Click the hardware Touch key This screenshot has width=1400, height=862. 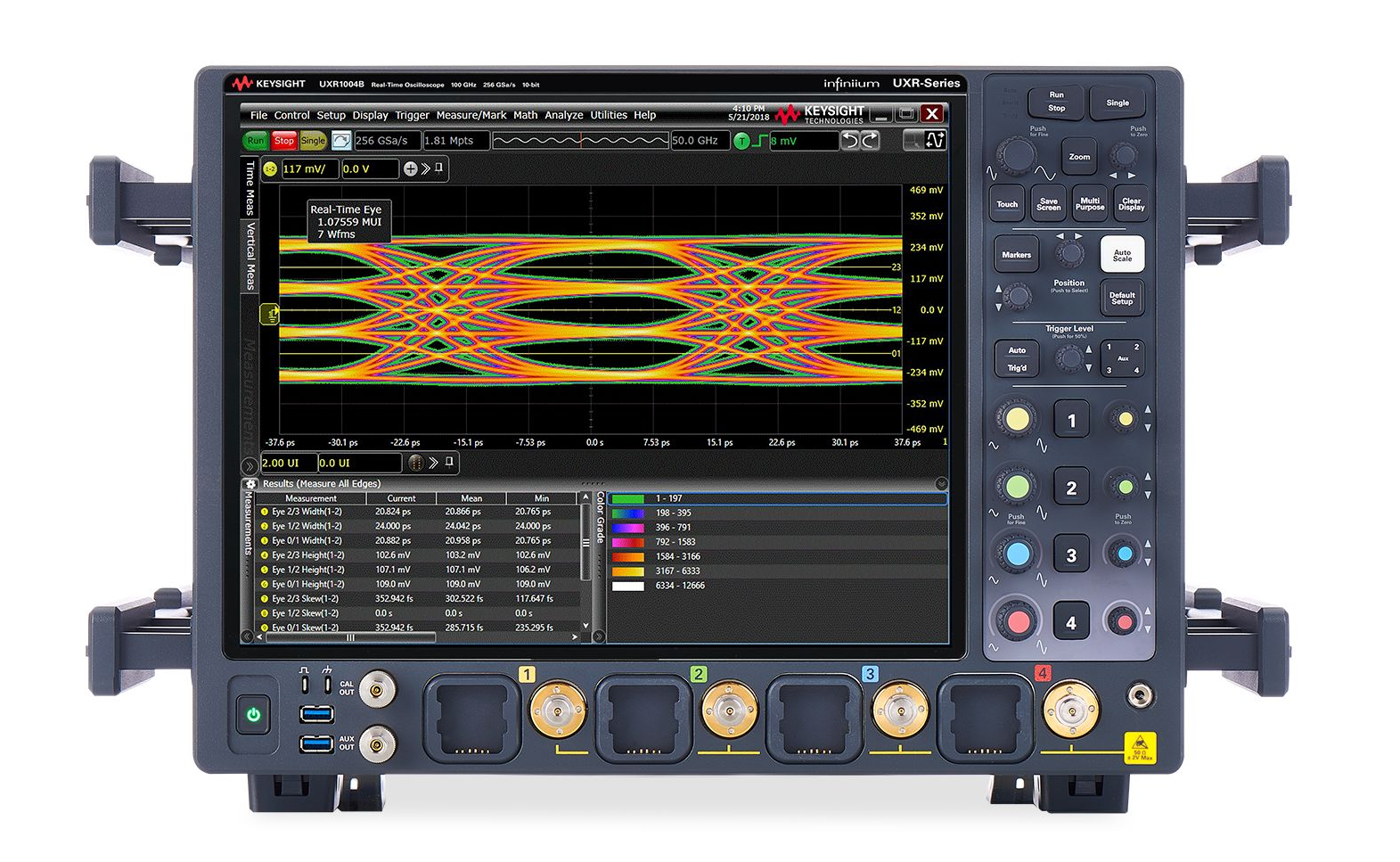click(1007, 204)
